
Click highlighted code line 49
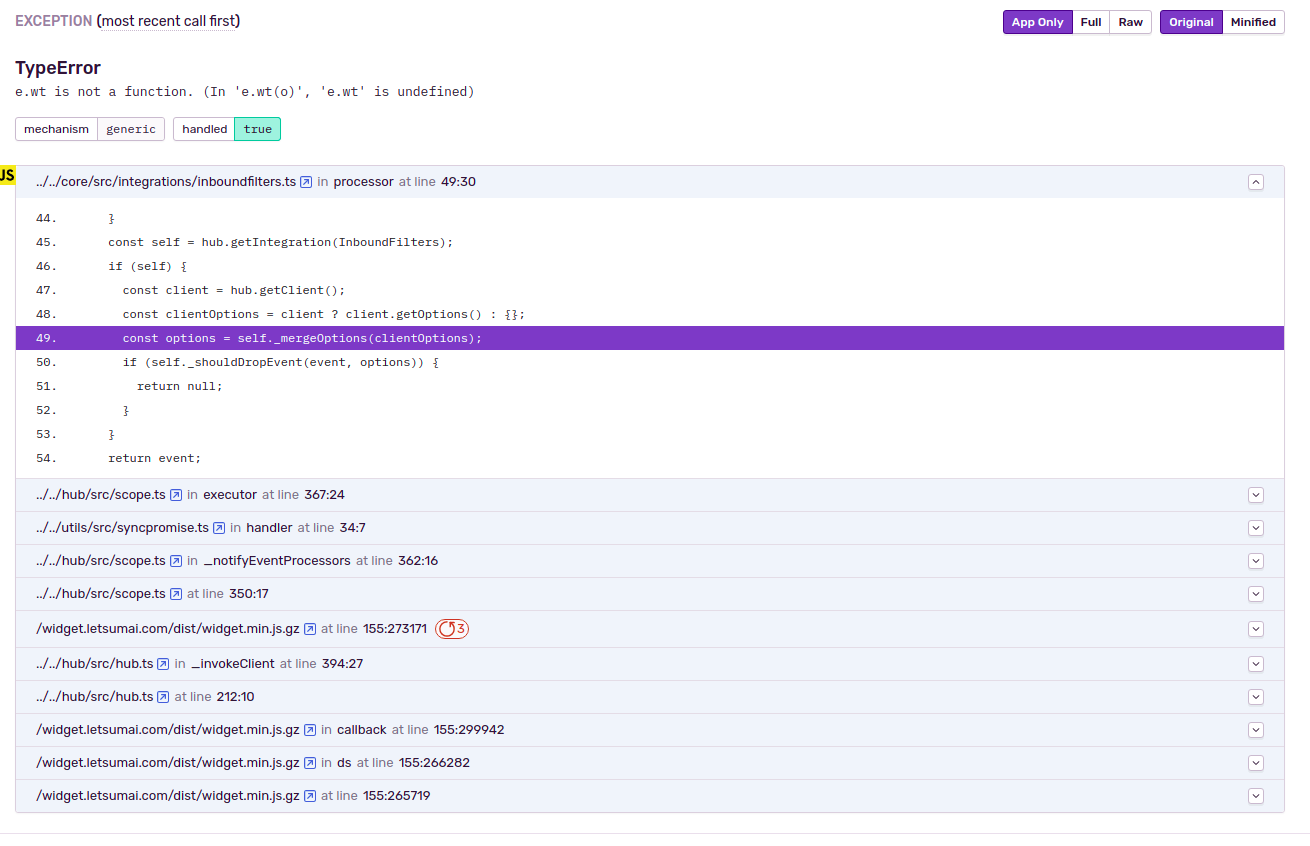pos(650,338)
